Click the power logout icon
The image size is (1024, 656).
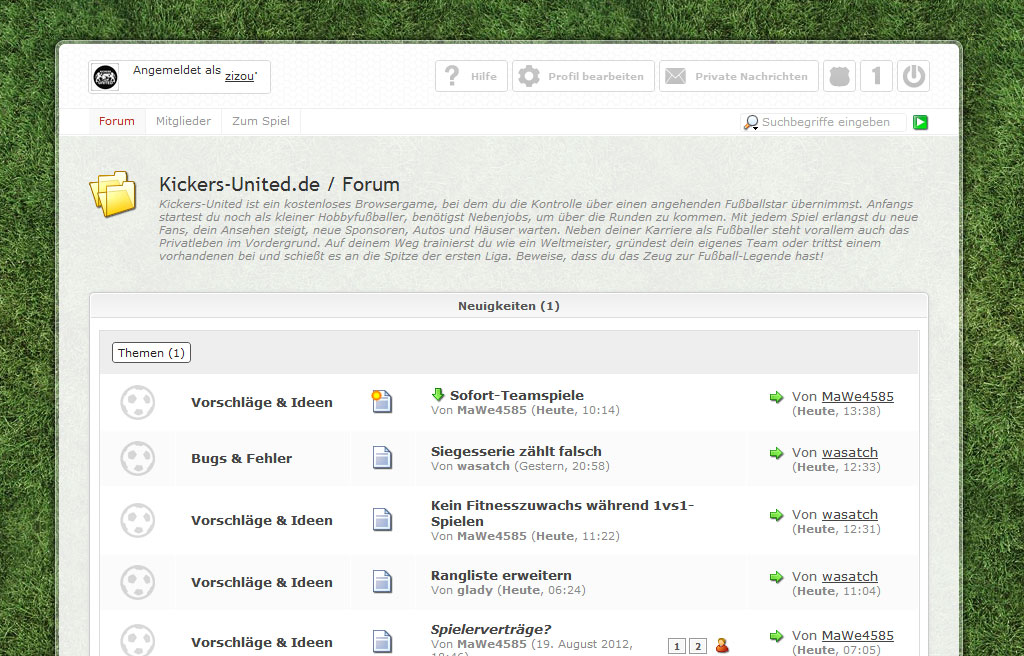[x=913, y=76]
